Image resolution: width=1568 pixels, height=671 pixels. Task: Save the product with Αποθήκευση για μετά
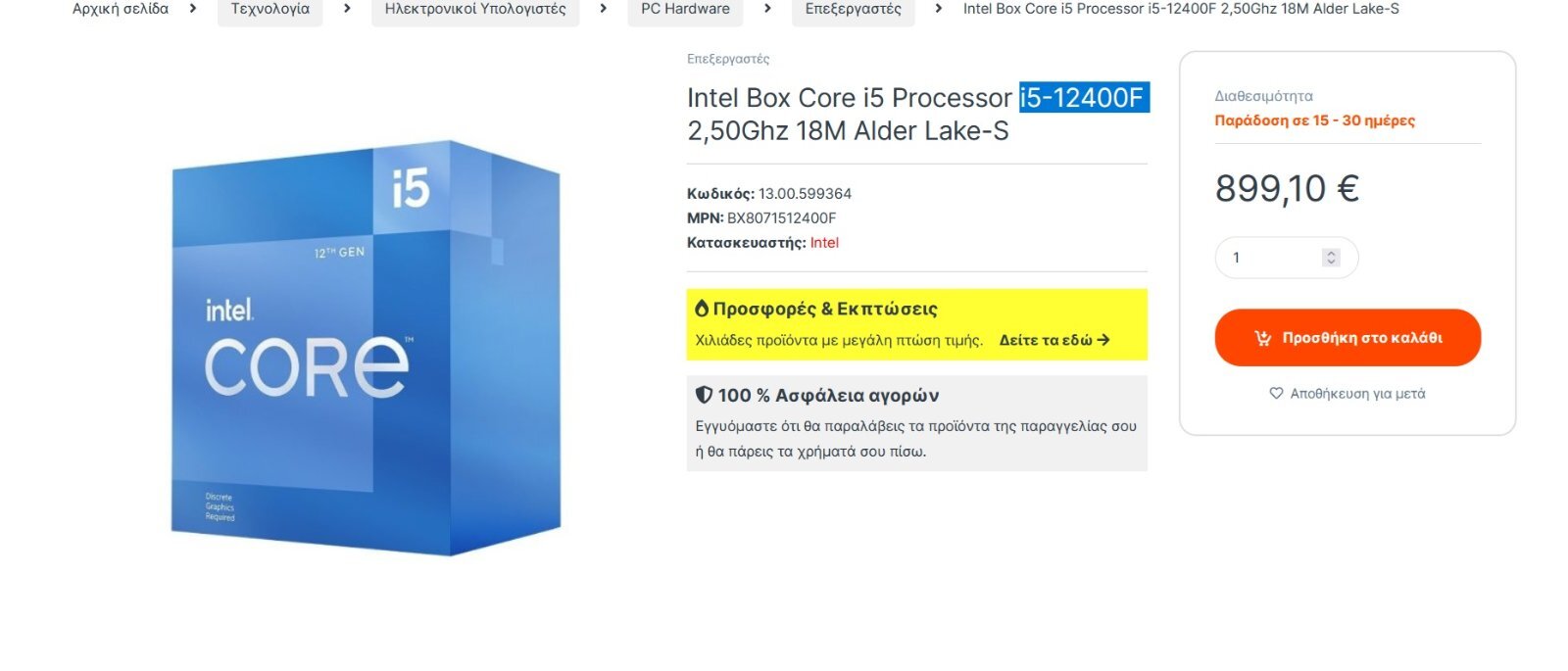tap(1347, 394)
